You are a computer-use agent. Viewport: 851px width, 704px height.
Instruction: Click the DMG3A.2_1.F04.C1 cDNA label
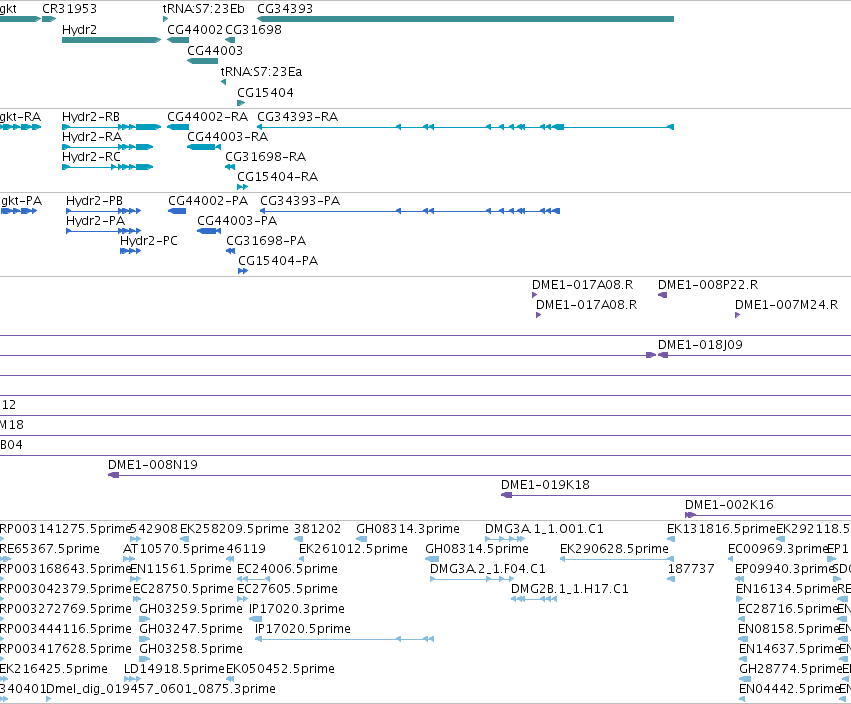tap(487, 569)
